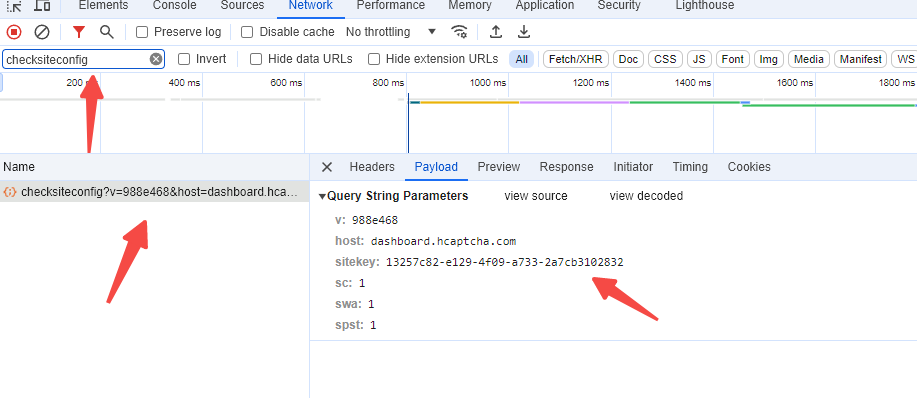Export HAR file download icon
This screenshot has width=917, height=398.
point(524,32)
